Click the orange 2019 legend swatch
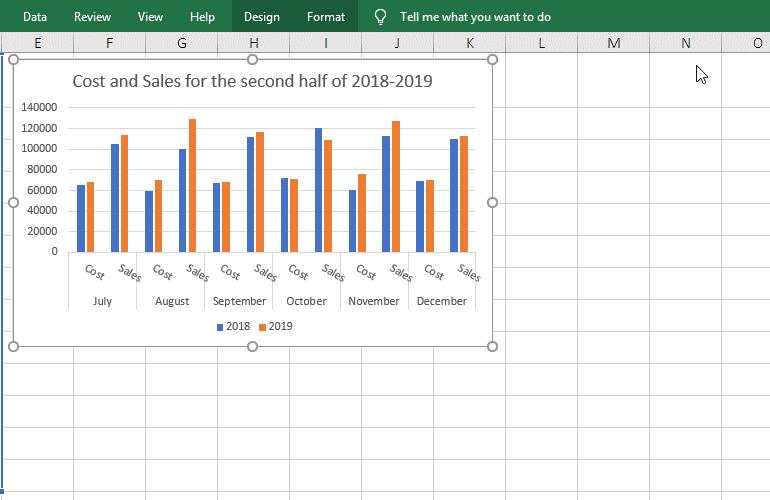 tap(263, 327)
